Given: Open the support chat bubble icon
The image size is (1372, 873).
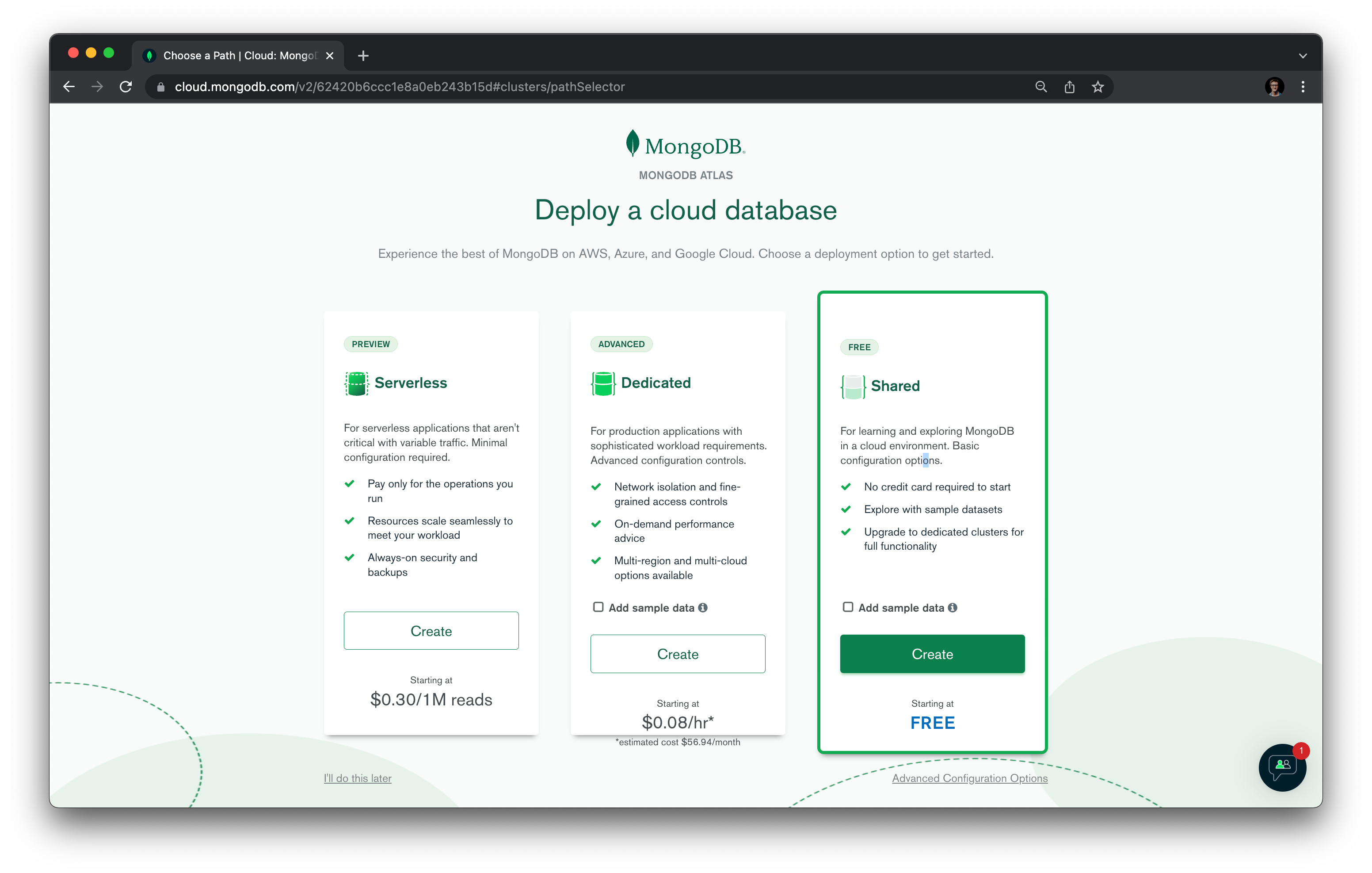Looking at the screenshot, I should [1282, 767].
